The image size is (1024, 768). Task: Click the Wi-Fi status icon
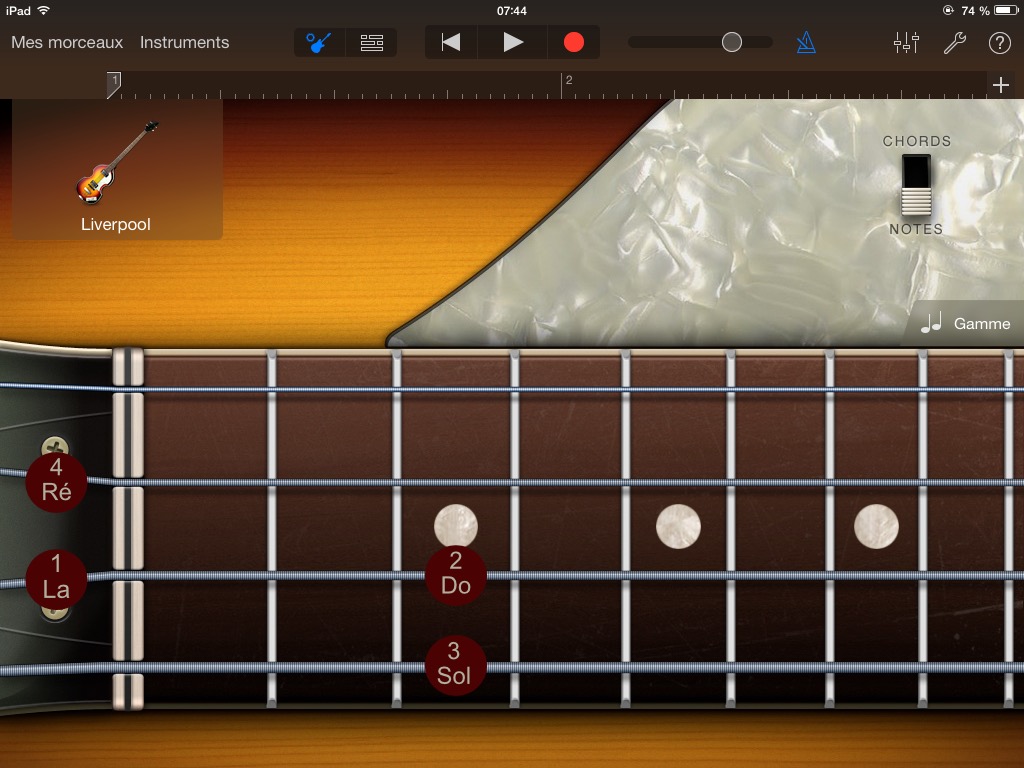(44, 10)
